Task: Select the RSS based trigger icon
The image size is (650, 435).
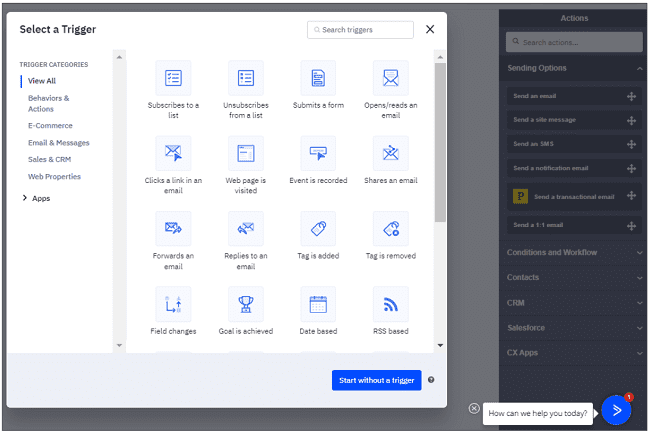Action: 391,303
